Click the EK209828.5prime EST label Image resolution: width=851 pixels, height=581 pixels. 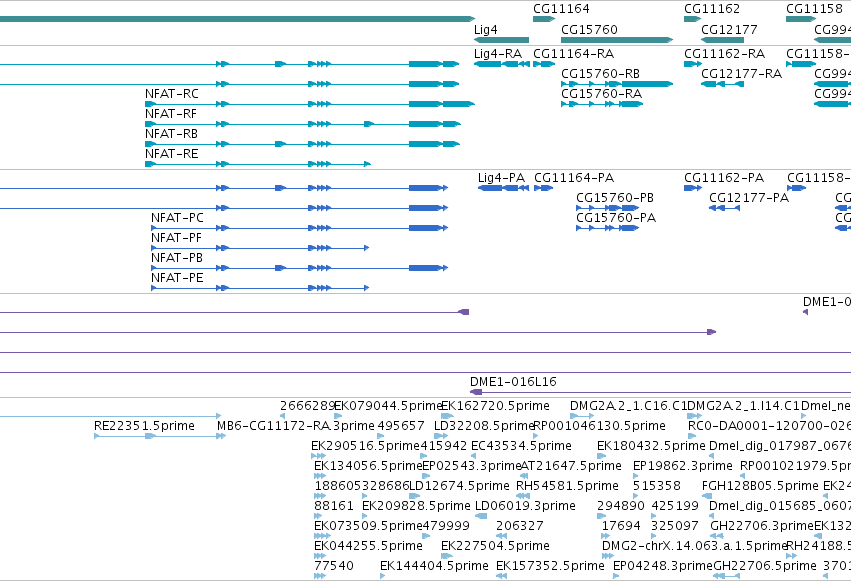click(416, 506)
